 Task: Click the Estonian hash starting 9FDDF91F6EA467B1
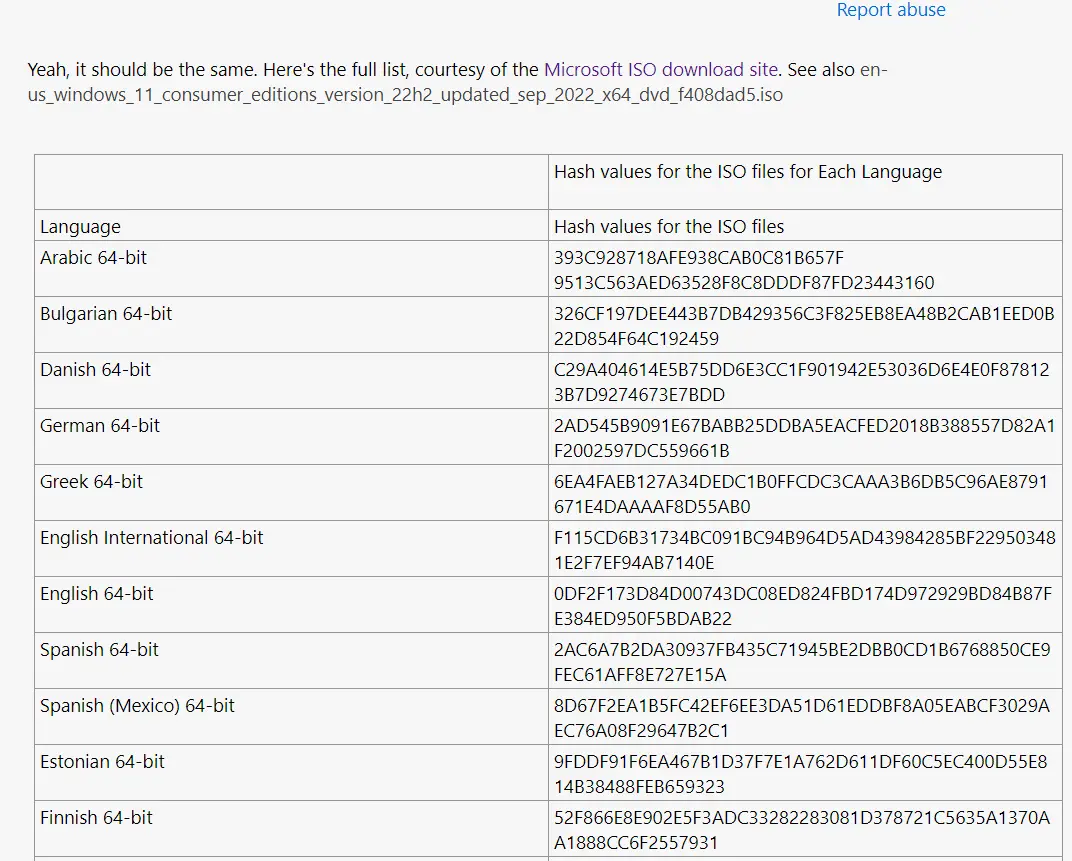pos(801,775)
